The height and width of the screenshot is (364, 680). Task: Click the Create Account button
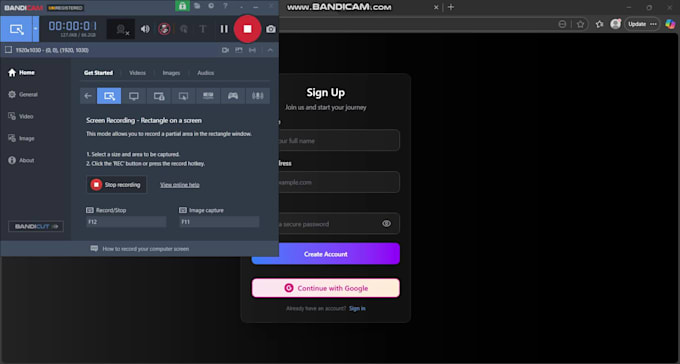click(x=326, y=254)
